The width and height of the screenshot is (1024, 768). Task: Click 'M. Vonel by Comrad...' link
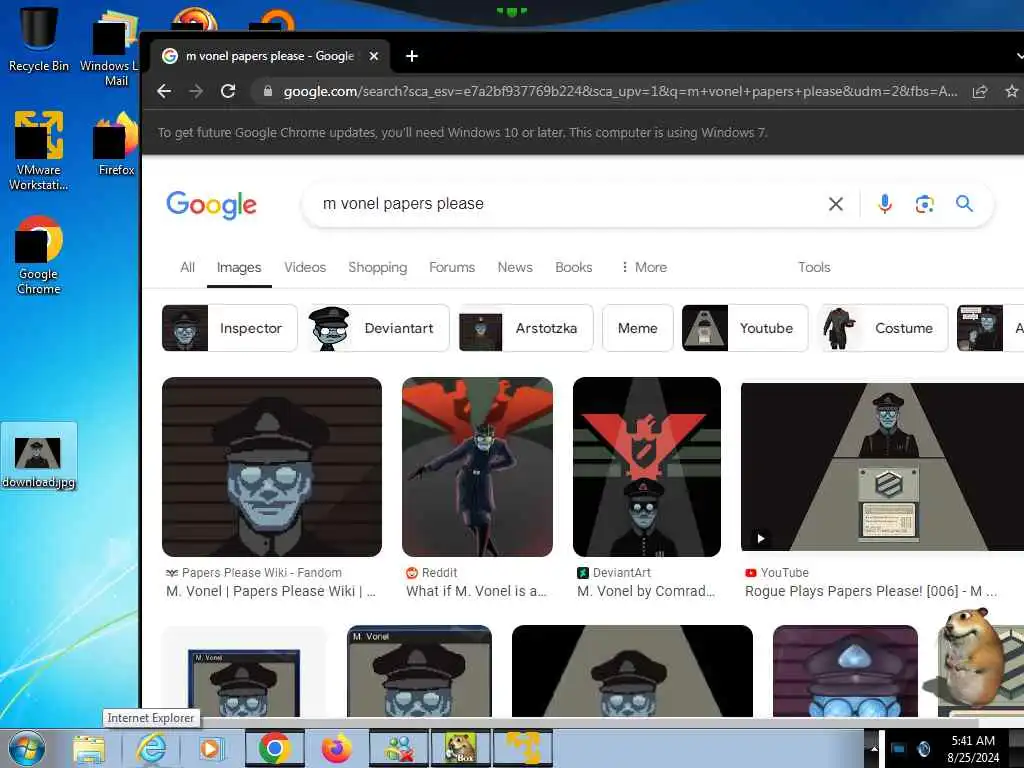pyautogui.click(x=646, y=591)
